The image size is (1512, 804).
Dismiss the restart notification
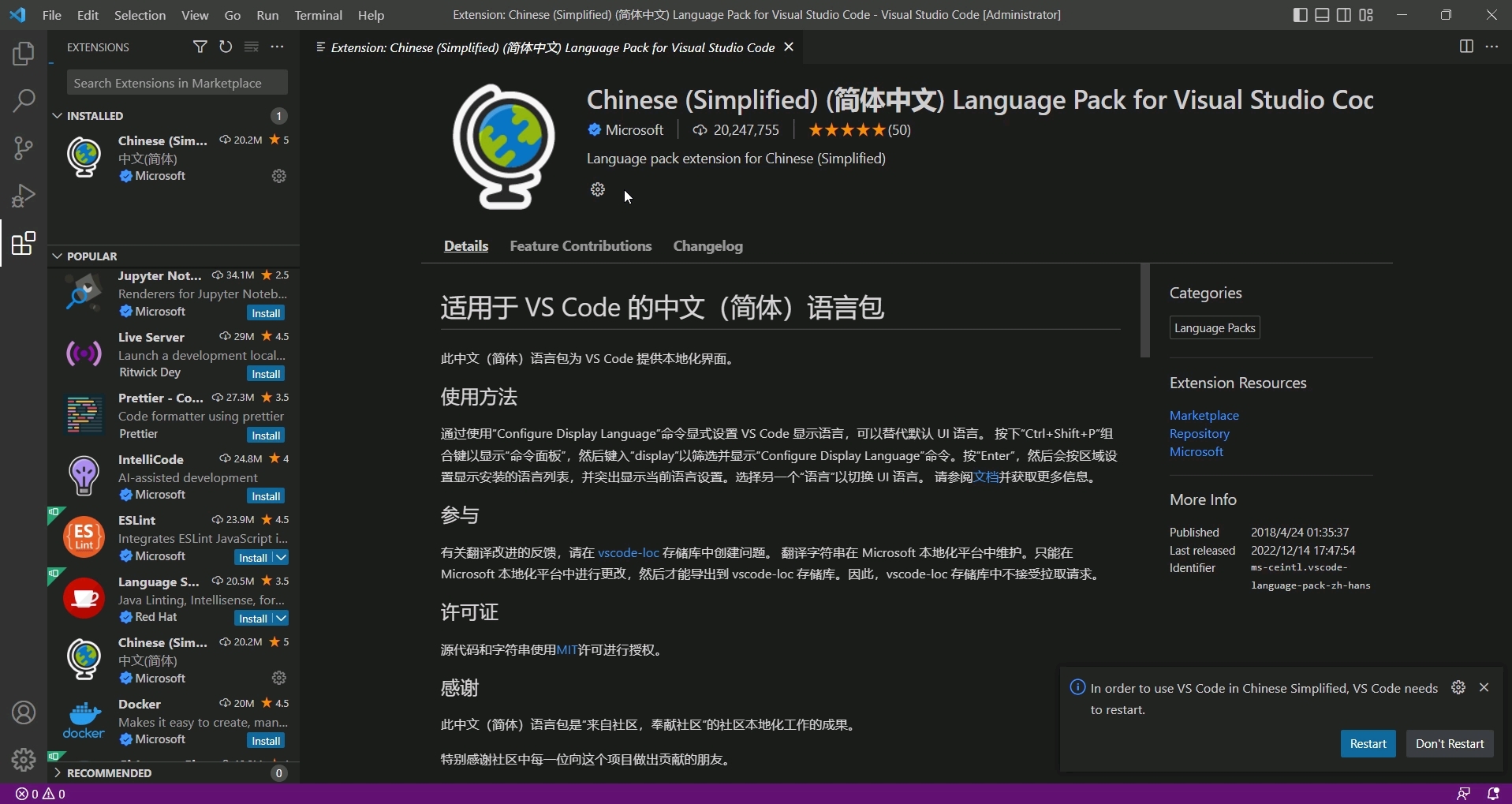[1484, 687]
